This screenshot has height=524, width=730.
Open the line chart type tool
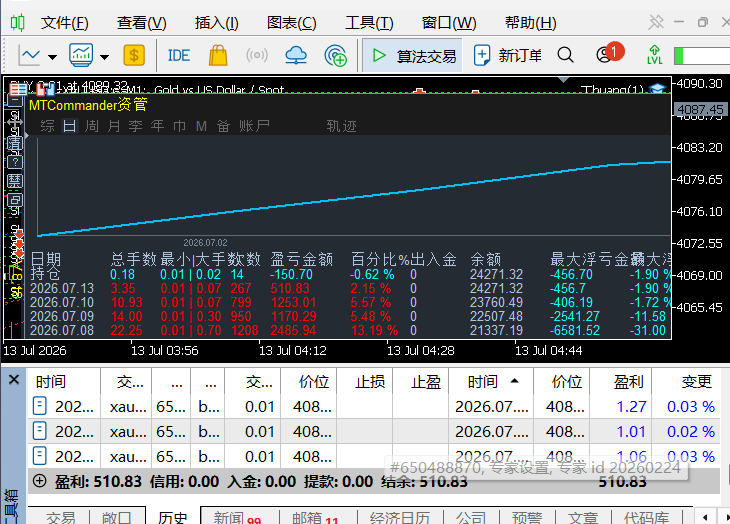(29, 56)
